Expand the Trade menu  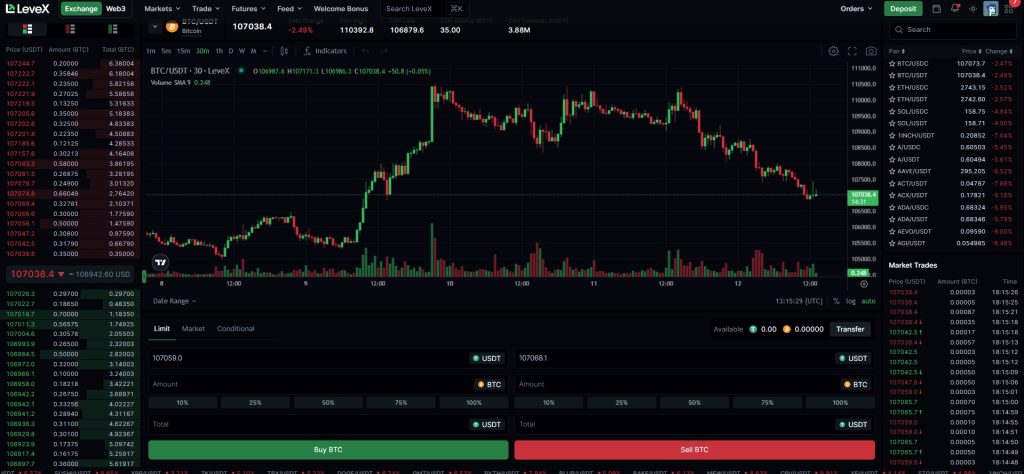tap(206, 8)
